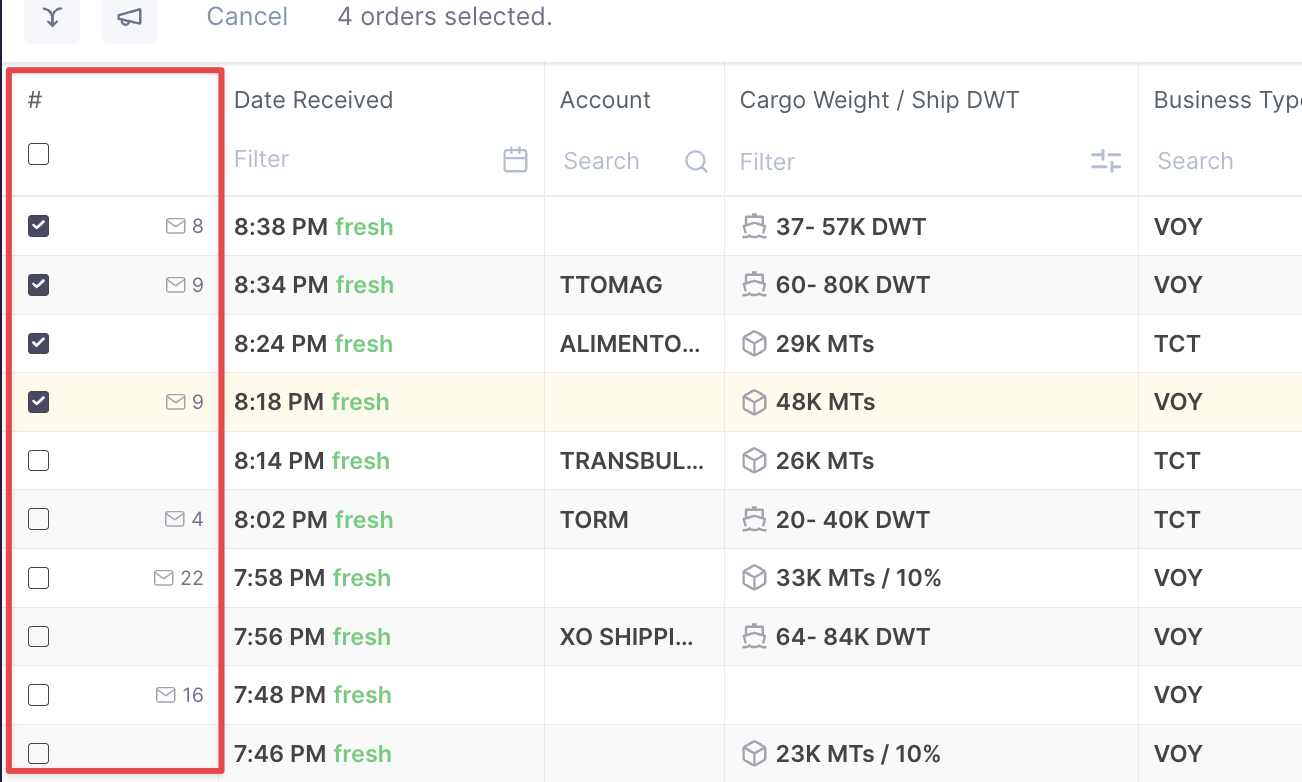
Task: Click the Cargo Weight / Ship DWT header
Action: point(879,100)
